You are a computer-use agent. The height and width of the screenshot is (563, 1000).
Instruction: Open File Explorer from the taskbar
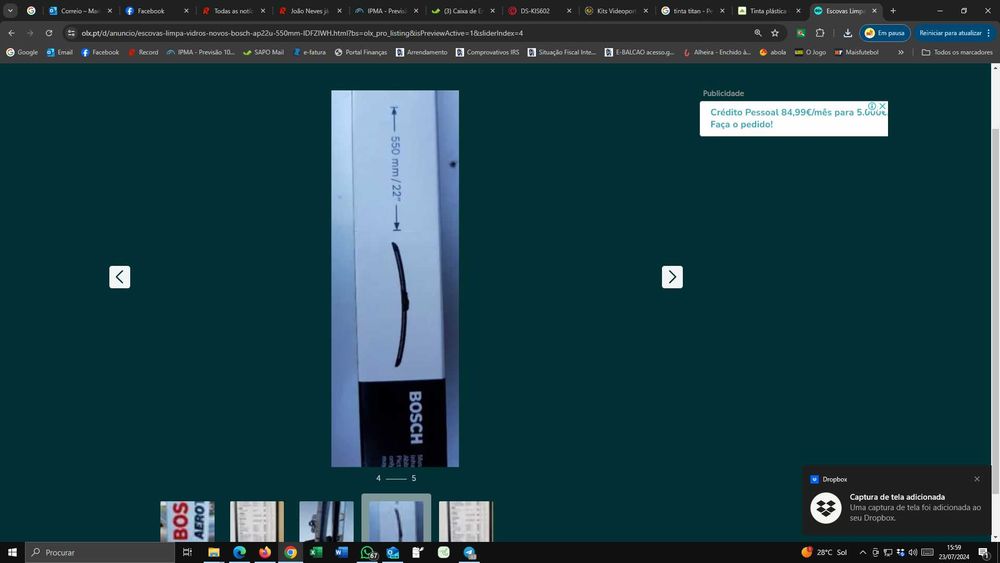(214, 552)
